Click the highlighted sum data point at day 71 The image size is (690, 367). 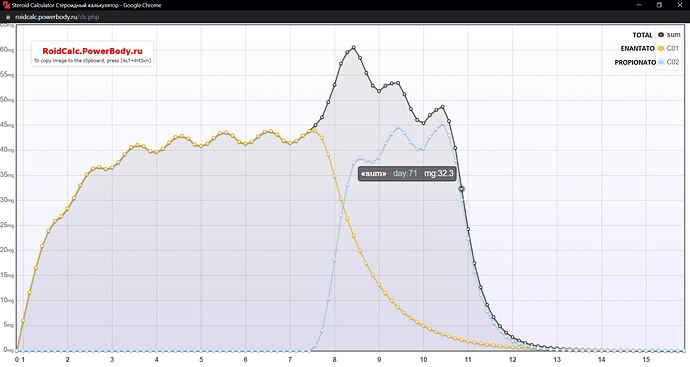462,189
